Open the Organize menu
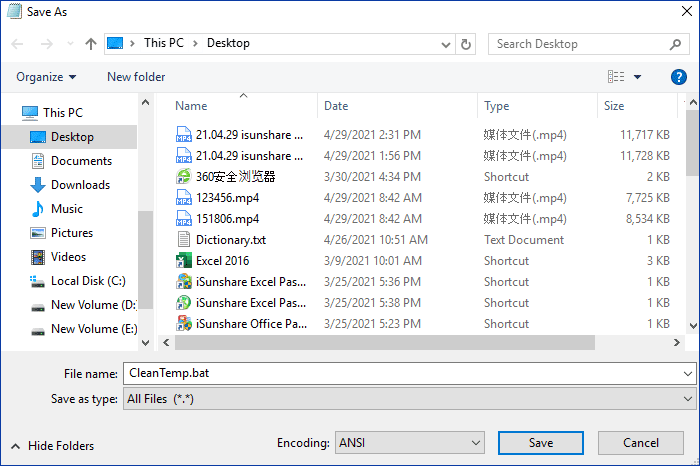This screenshot has width=700, height=466. 46,77
